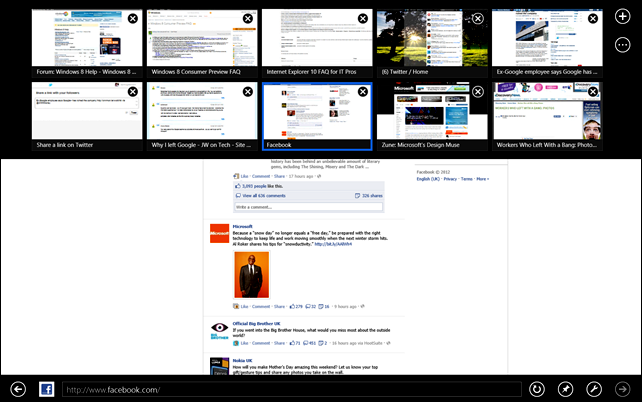Image resolution: width=642 pixels, height=402 pixels.
Task: Expand the More footer dropdown
Action: point(482,179)
